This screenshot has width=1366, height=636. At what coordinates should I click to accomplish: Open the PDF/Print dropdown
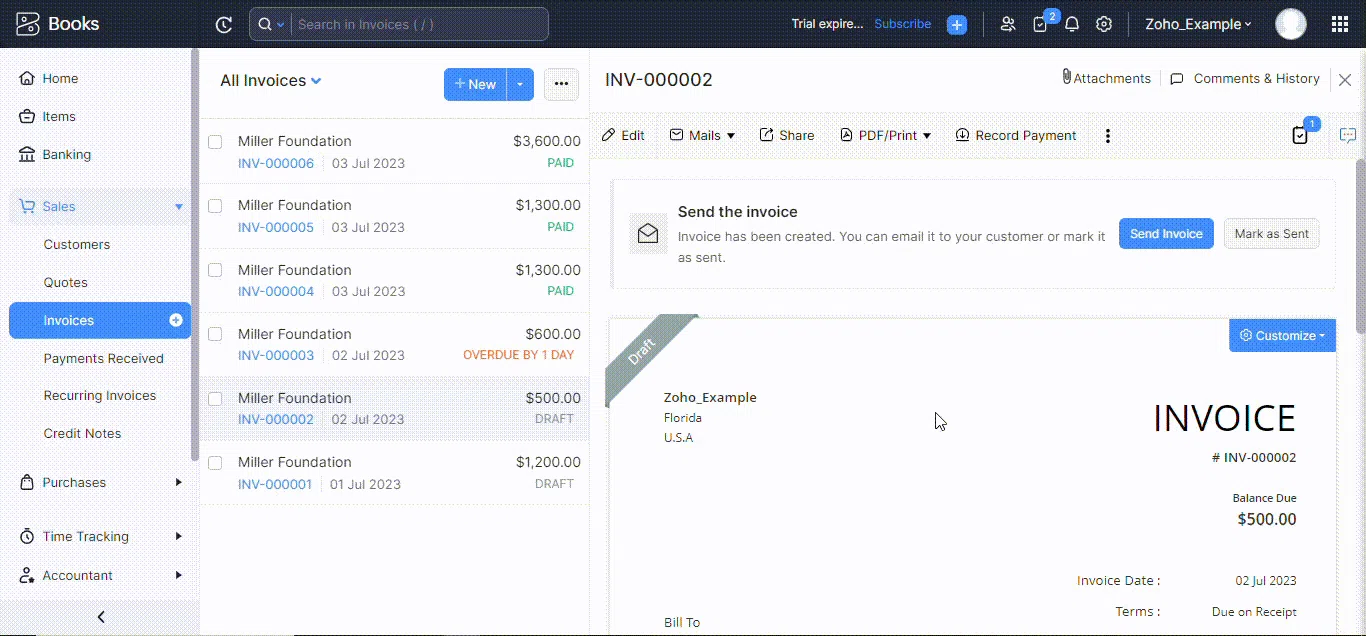pos(885,136)
